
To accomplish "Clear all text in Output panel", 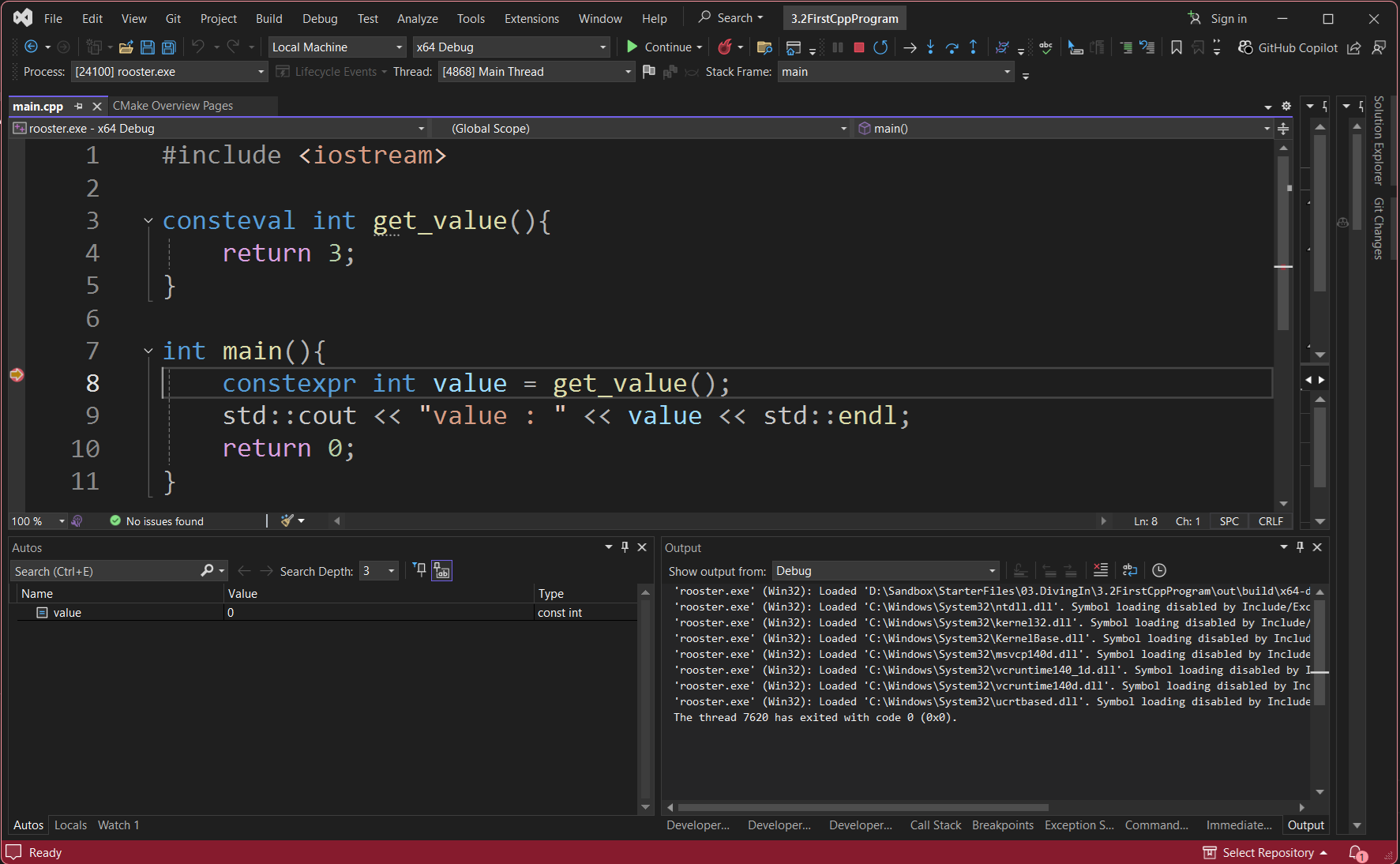I will (1100, 570).
